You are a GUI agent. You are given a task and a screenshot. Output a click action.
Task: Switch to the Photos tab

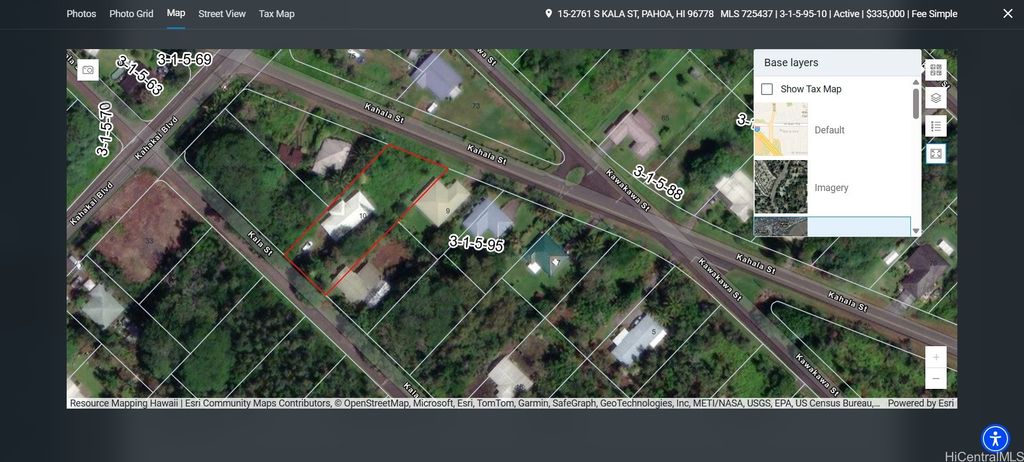82,14
